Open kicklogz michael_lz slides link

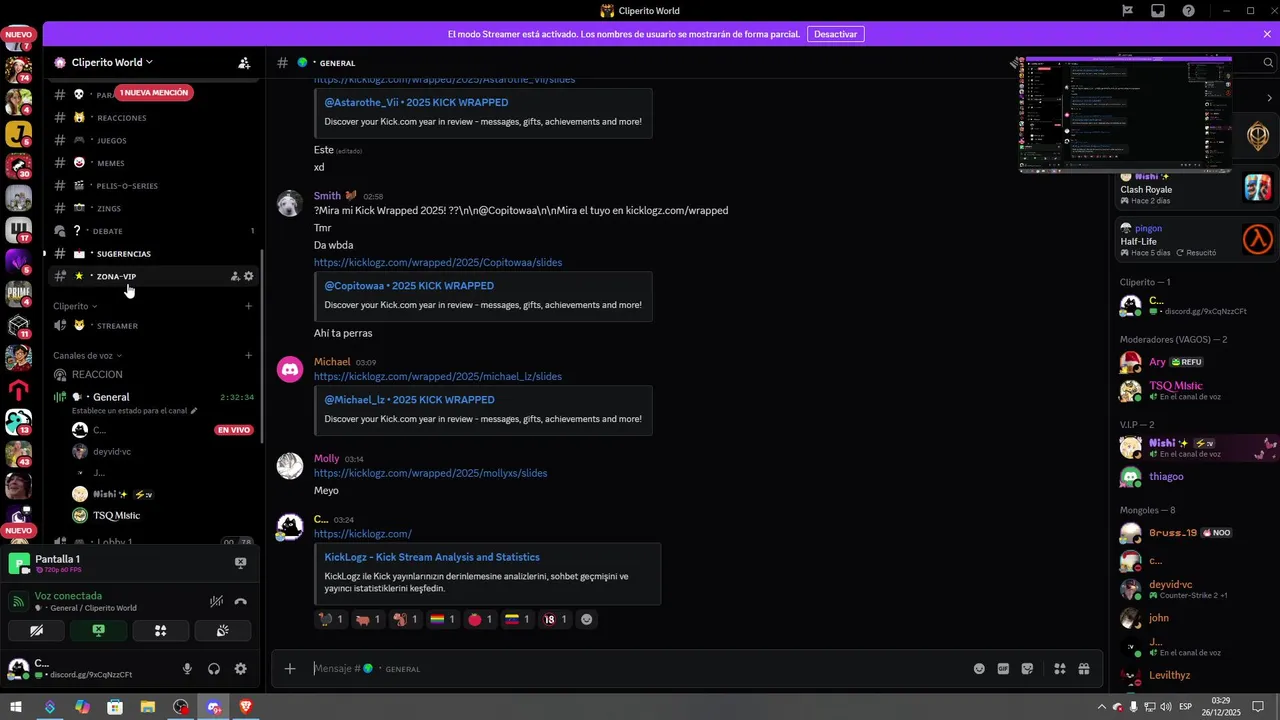coord(438,376)
